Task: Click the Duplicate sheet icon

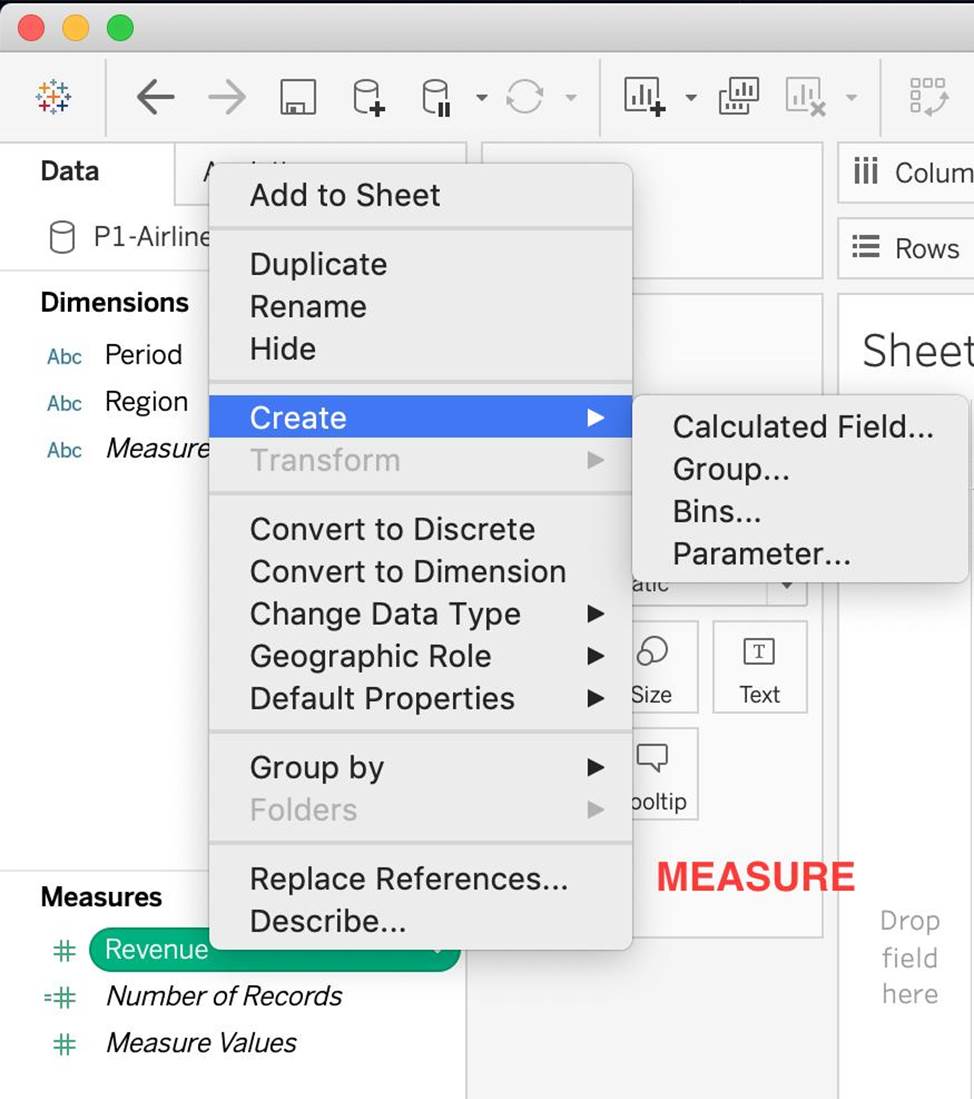Action: click(x=739, y=97)
